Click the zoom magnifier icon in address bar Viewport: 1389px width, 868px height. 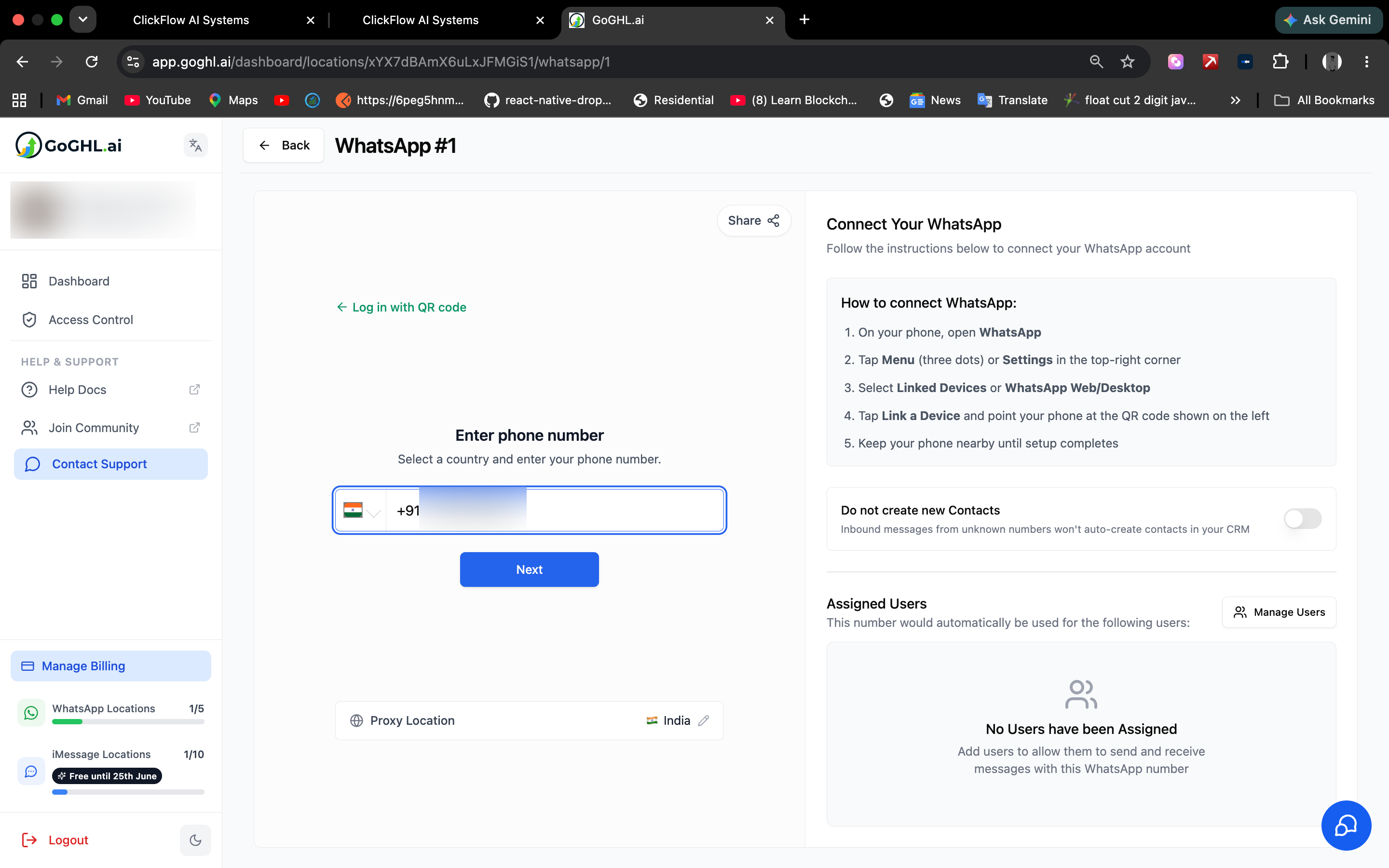click(1096, 61)
